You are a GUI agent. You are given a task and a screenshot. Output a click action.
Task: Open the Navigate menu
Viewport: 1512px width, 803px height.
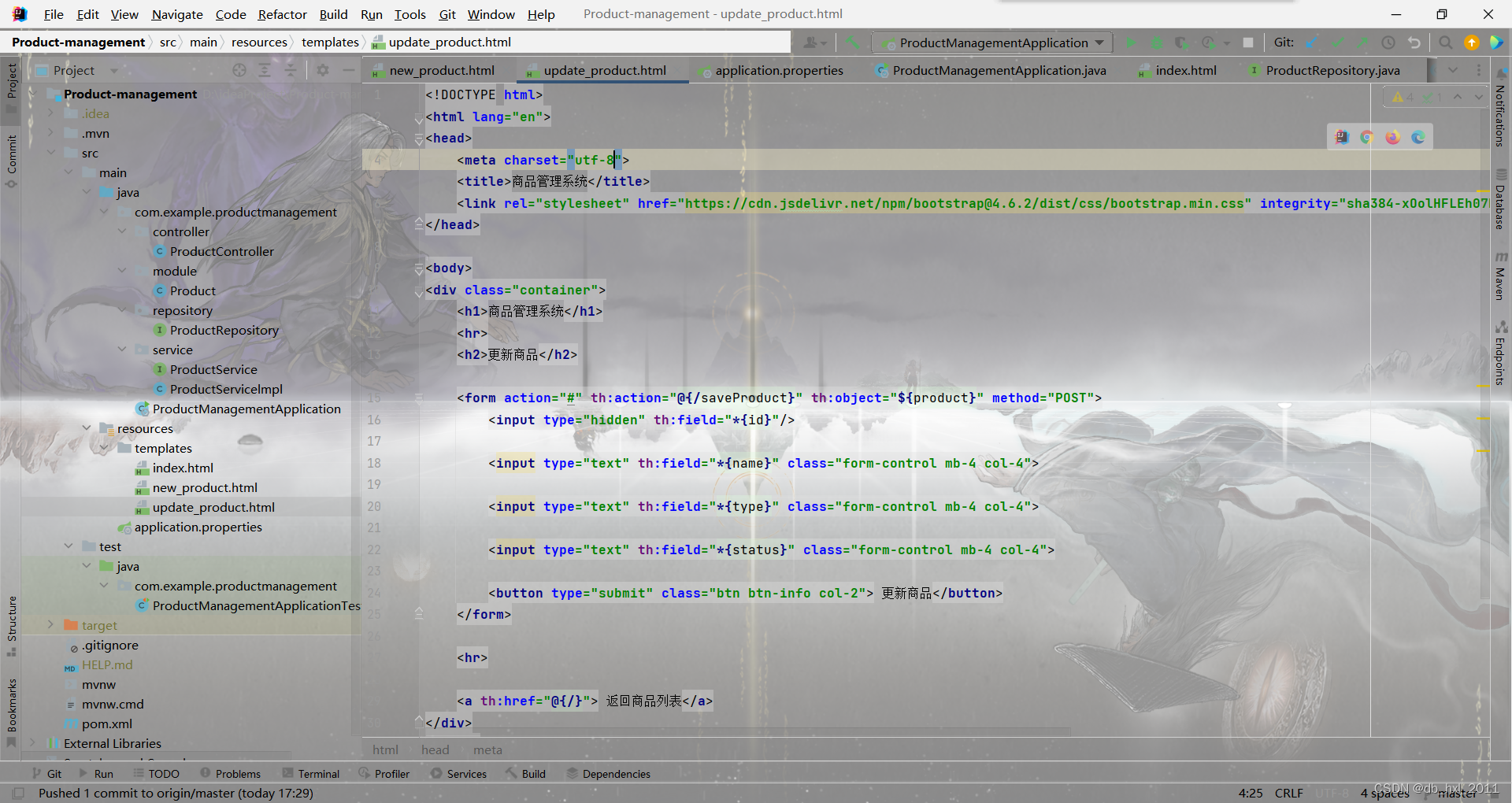(x=176, y=14)
